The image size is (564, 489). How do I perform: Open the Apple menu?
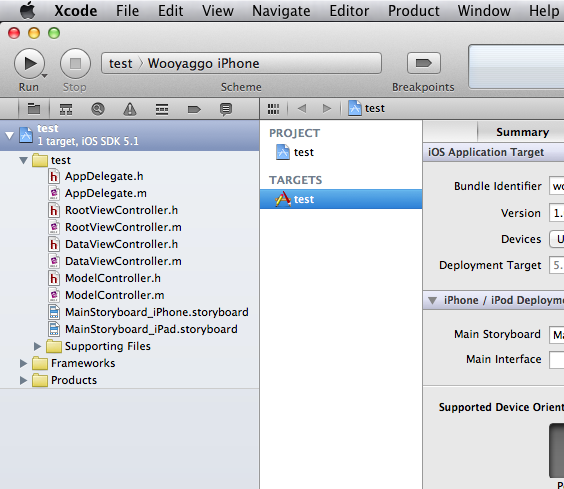pos(27,10)
